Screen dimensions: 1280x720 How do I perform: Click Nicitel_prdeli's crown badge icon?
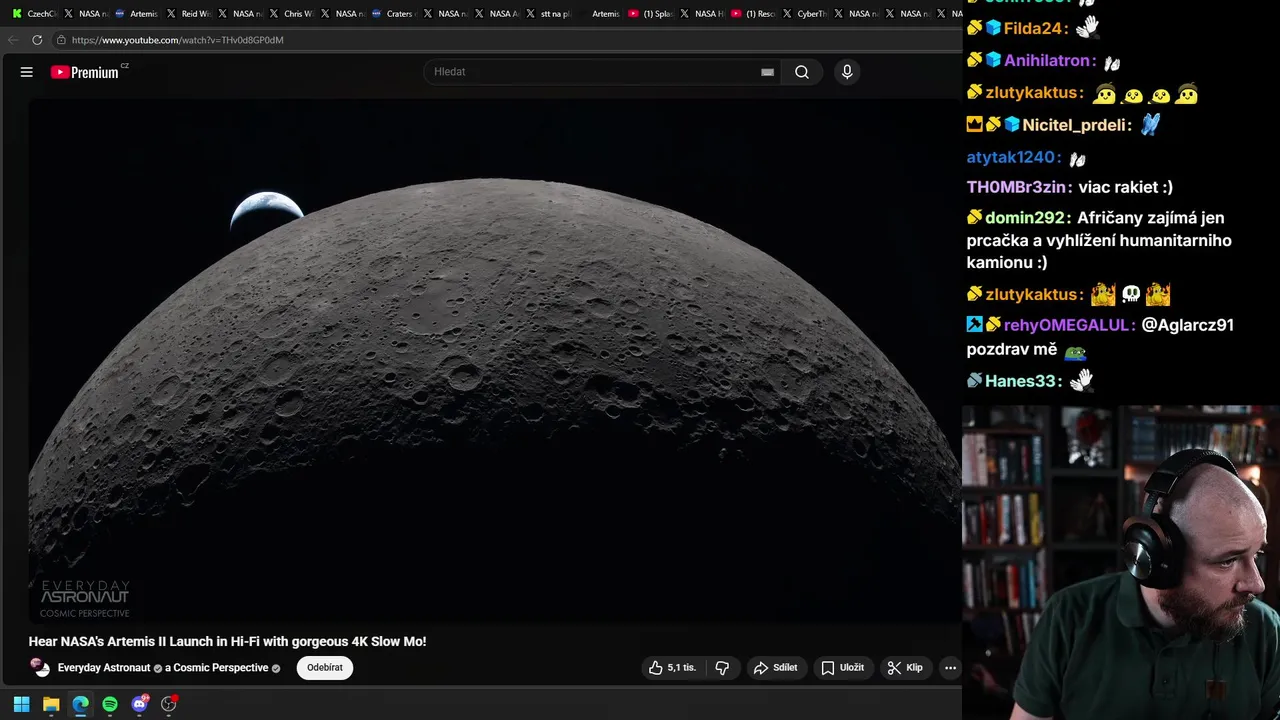975,125
